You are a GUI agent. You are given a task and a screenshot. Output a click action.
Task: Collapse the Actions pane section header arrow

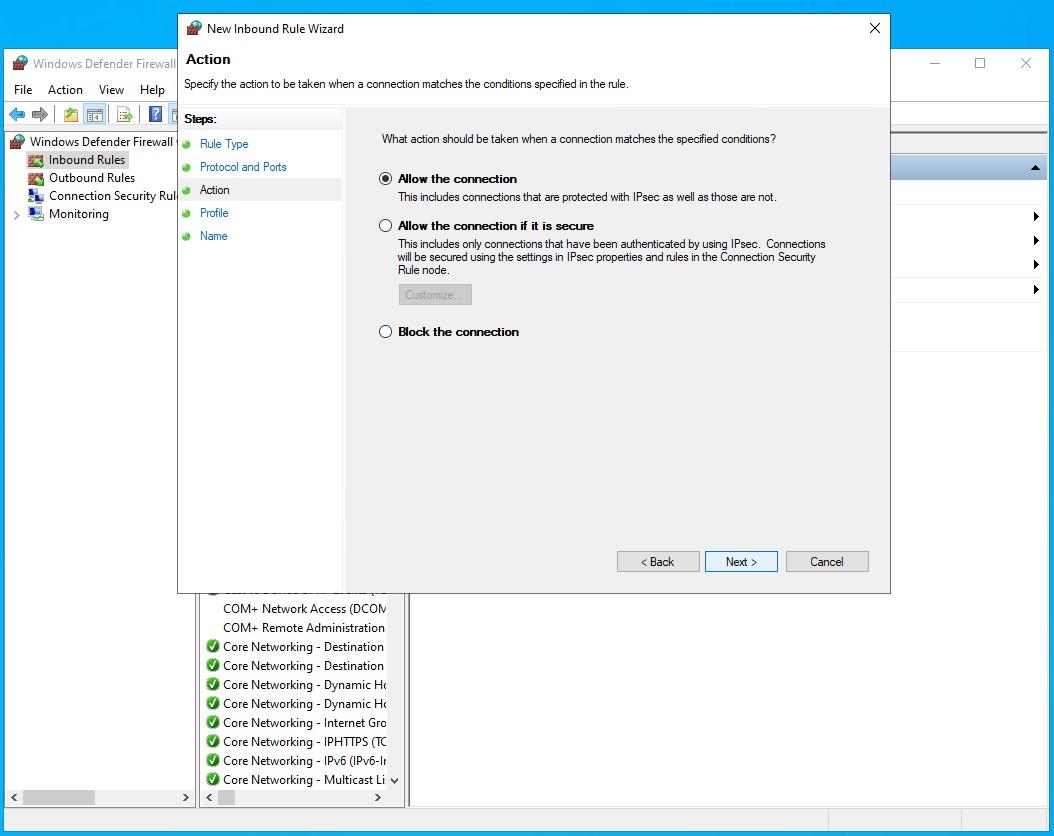1036,168
